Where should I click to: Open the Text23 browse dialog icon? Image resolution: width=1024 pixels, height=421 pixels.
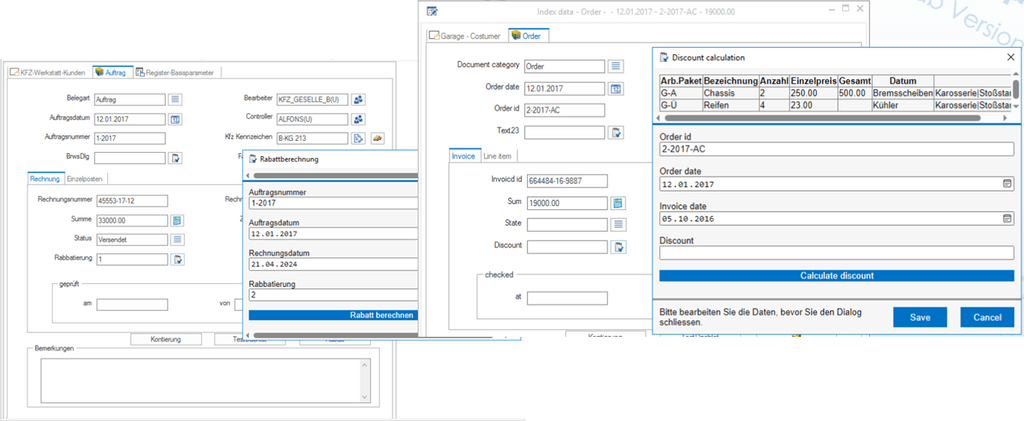616,133
